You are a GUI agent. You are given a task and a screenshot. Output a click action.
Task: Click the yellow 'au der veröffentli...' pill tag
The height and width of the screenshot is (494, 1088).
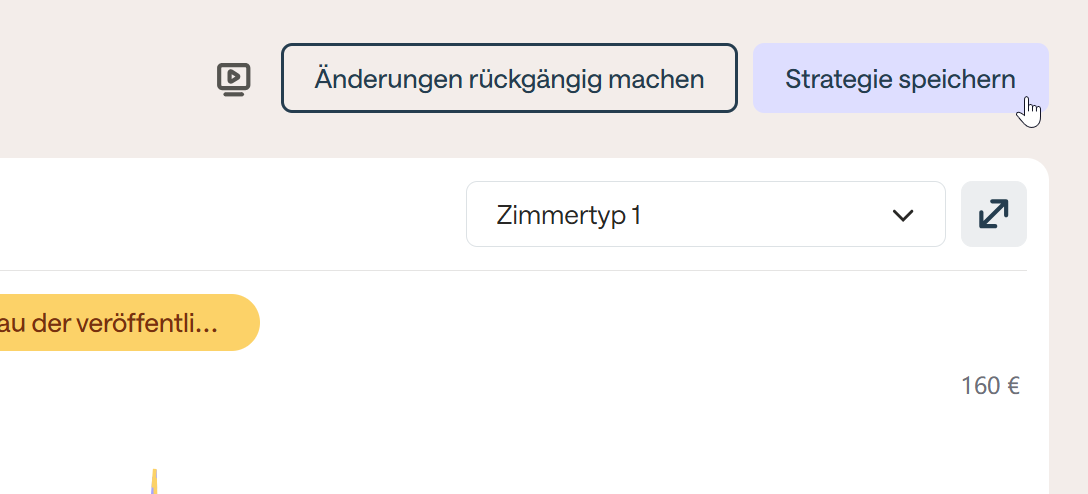point(120,323)
